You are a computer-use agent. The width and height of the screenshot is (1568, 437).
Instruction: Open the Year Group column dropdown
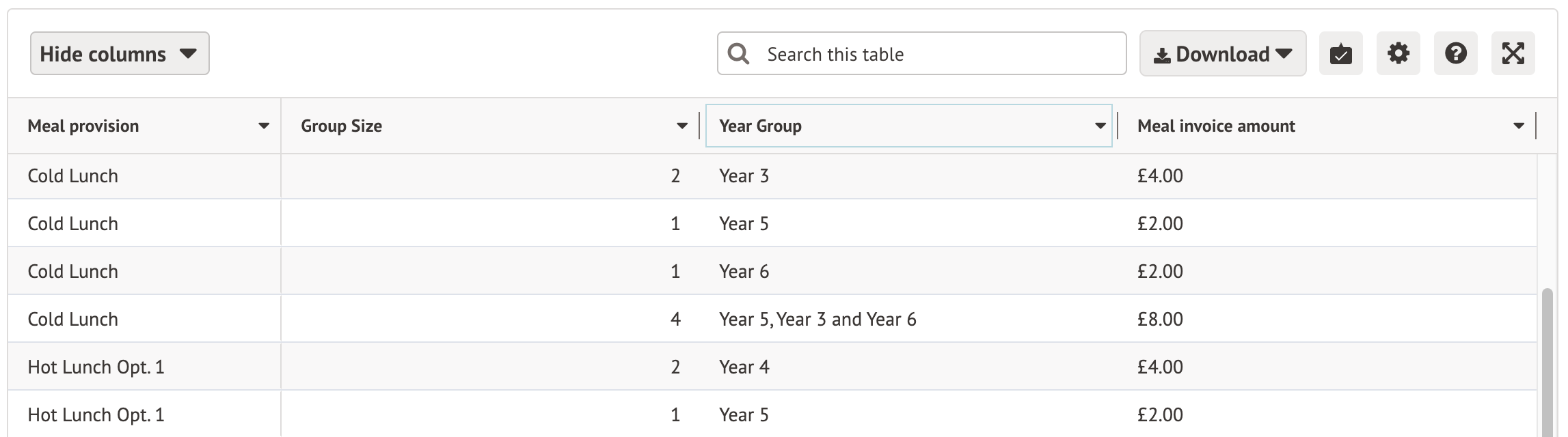coord(1100,126)
